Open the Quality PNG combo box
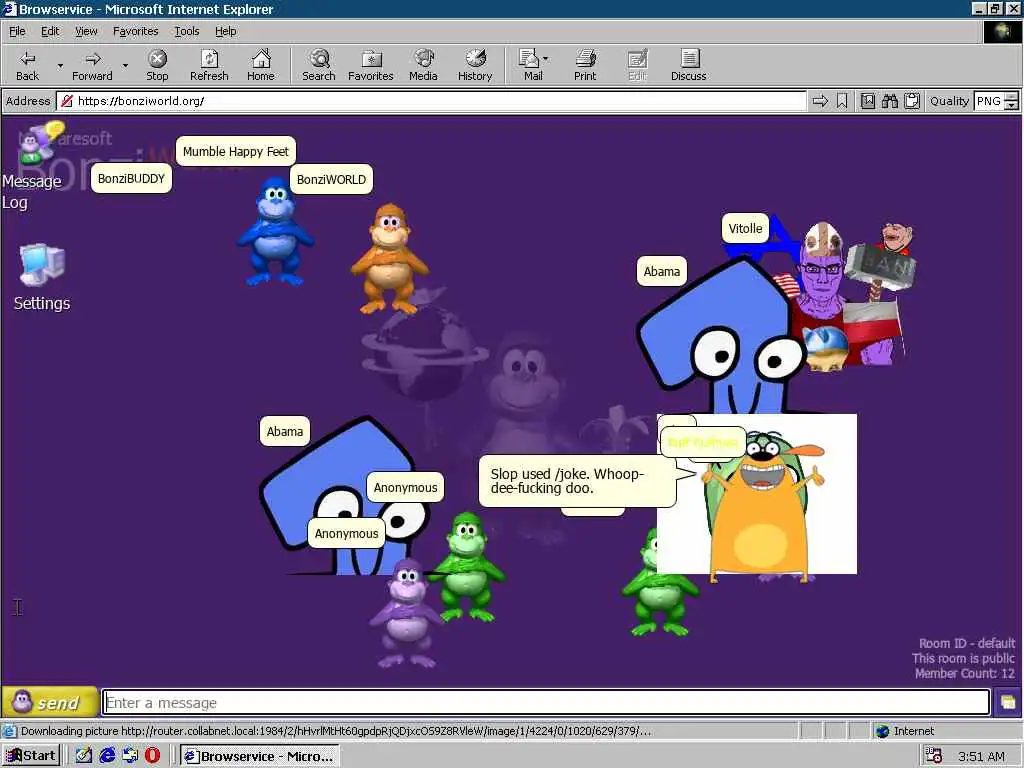 point(989,101)
